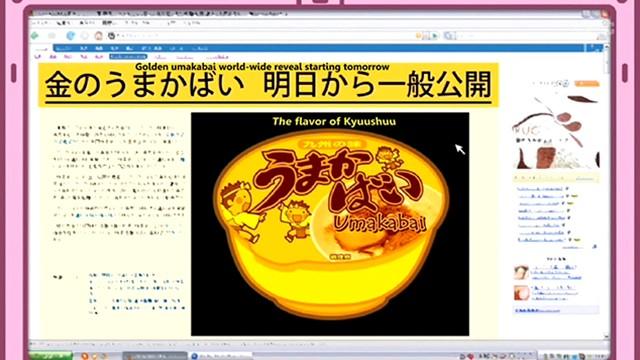
Task: Click the search engine icon by search box
Action: (x=450, y=36)
